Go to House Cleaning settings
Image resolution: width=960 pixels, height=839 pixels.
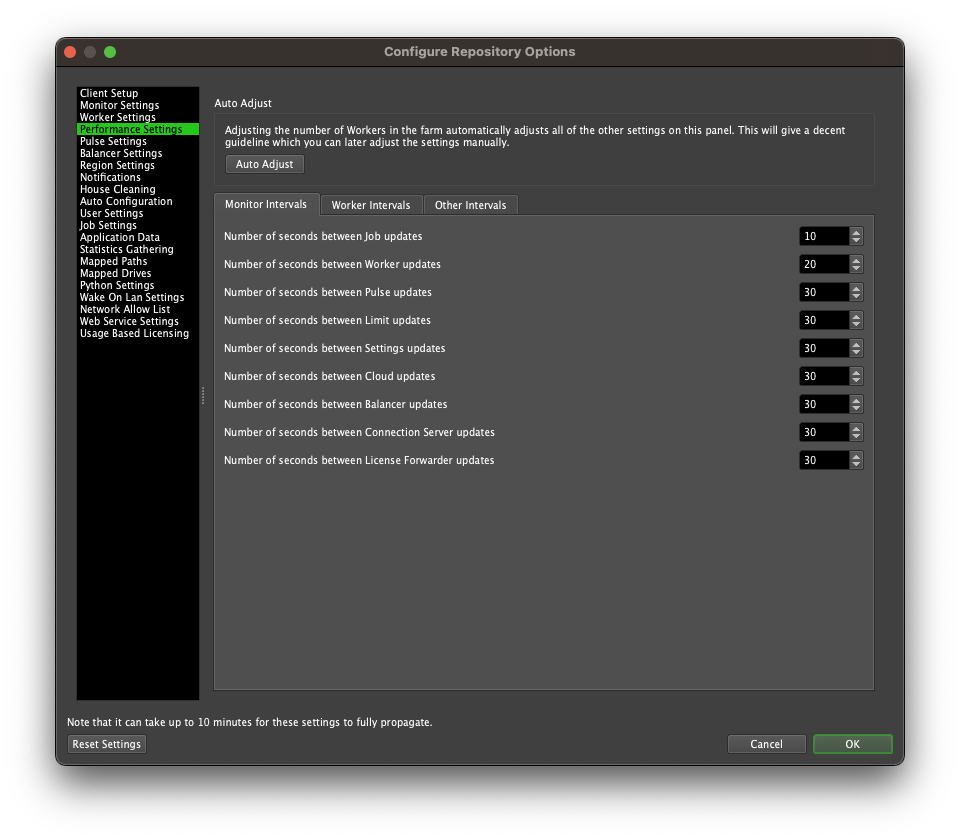(117, 190)
